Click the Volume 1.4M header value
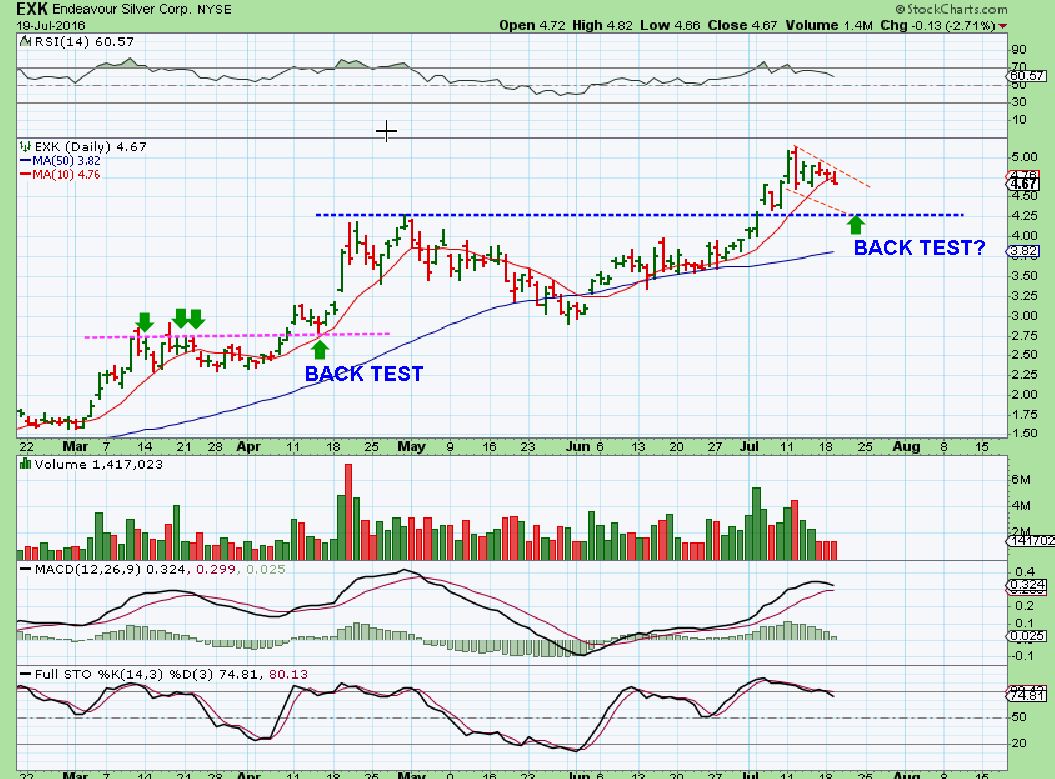This screenshot has height=779, width=1055. [829, 26]
